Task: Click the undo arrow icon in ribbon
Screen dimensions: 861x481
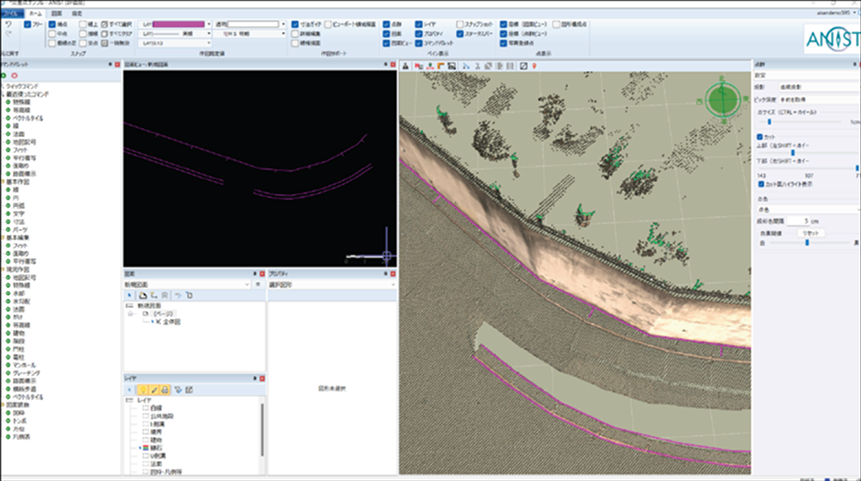Action: [x=8, y=25]
